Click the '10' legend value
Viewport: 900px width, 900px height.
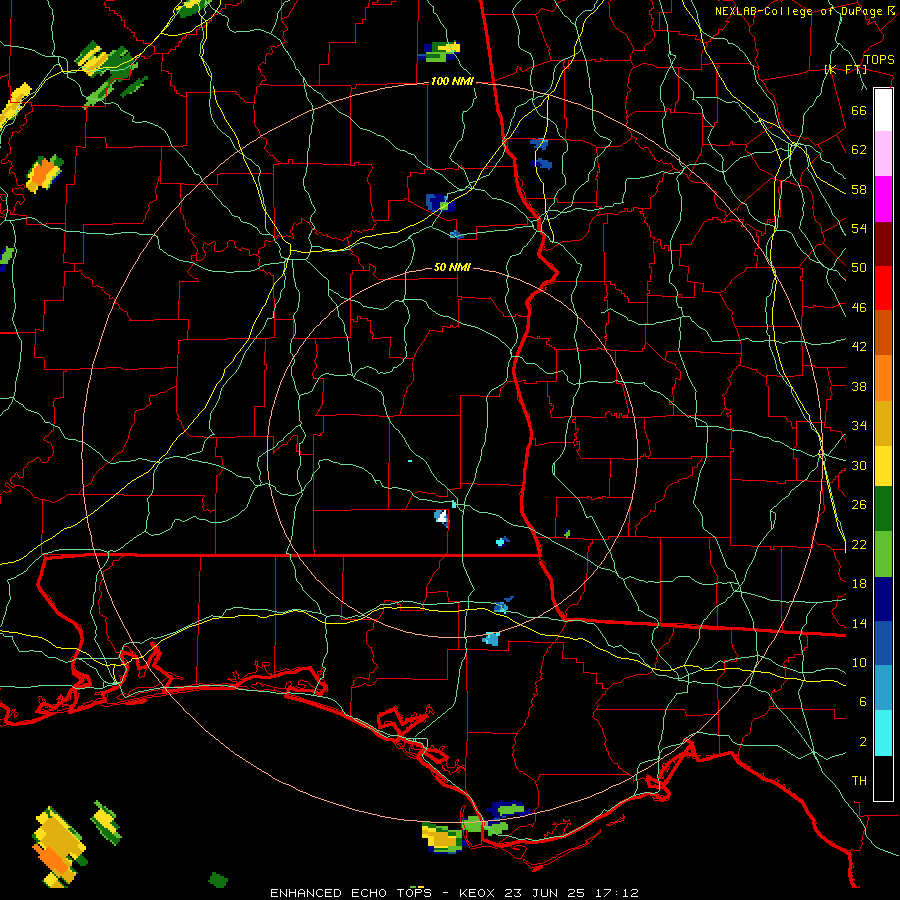[x=859, y=662]
